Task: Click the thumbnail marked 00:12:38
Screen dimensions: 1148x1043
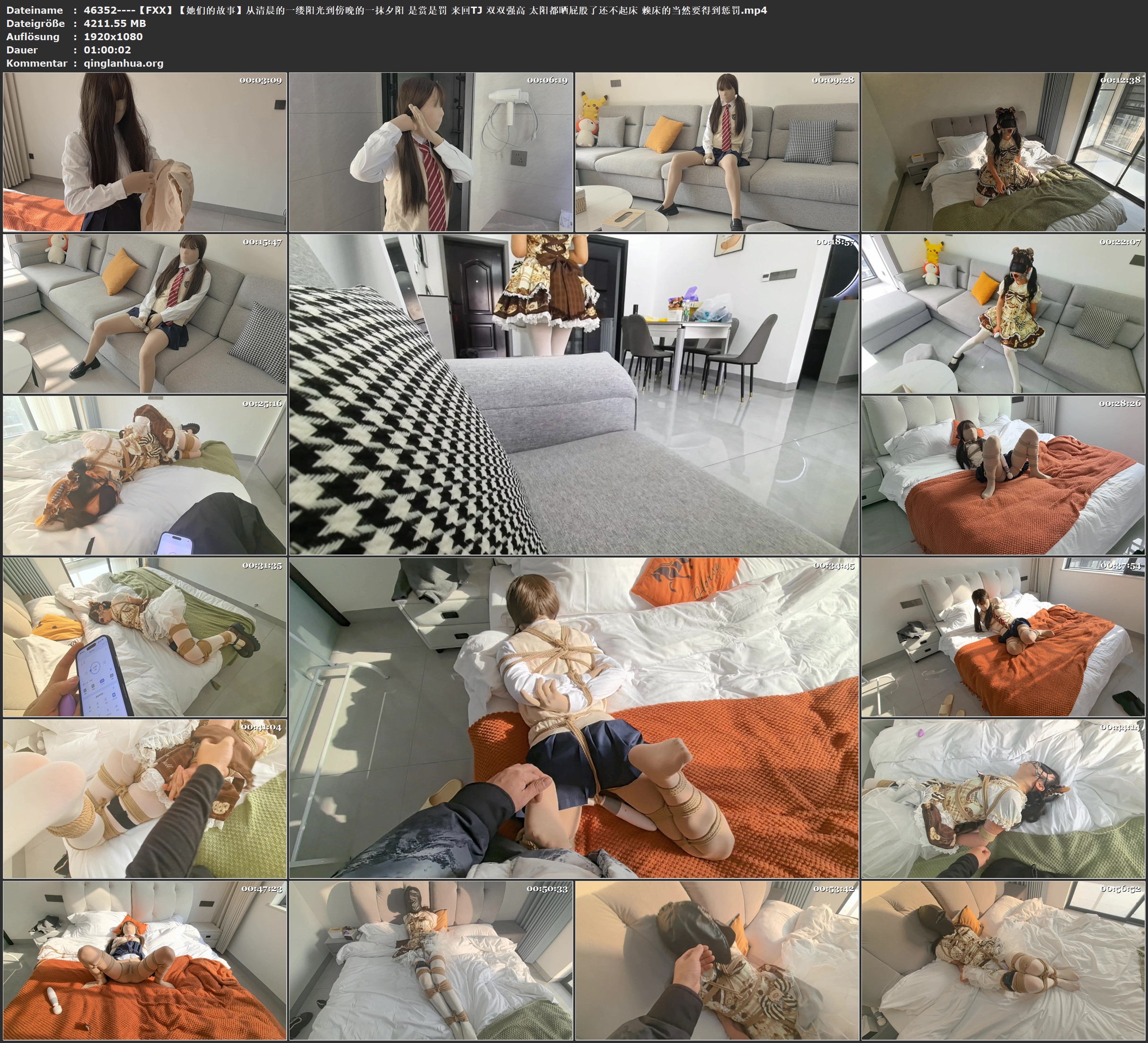Action: tap(1003, 152)
